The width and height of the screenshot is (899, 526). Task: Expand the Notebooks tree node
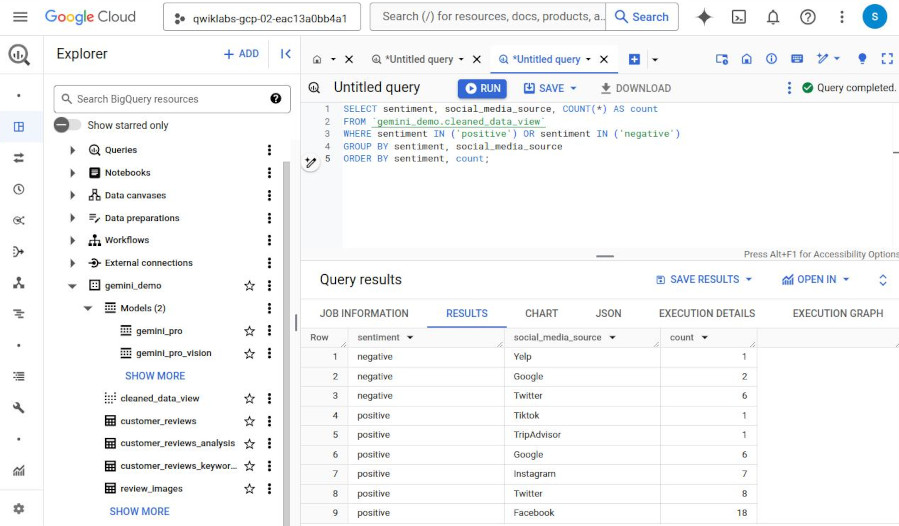point(72,173)
